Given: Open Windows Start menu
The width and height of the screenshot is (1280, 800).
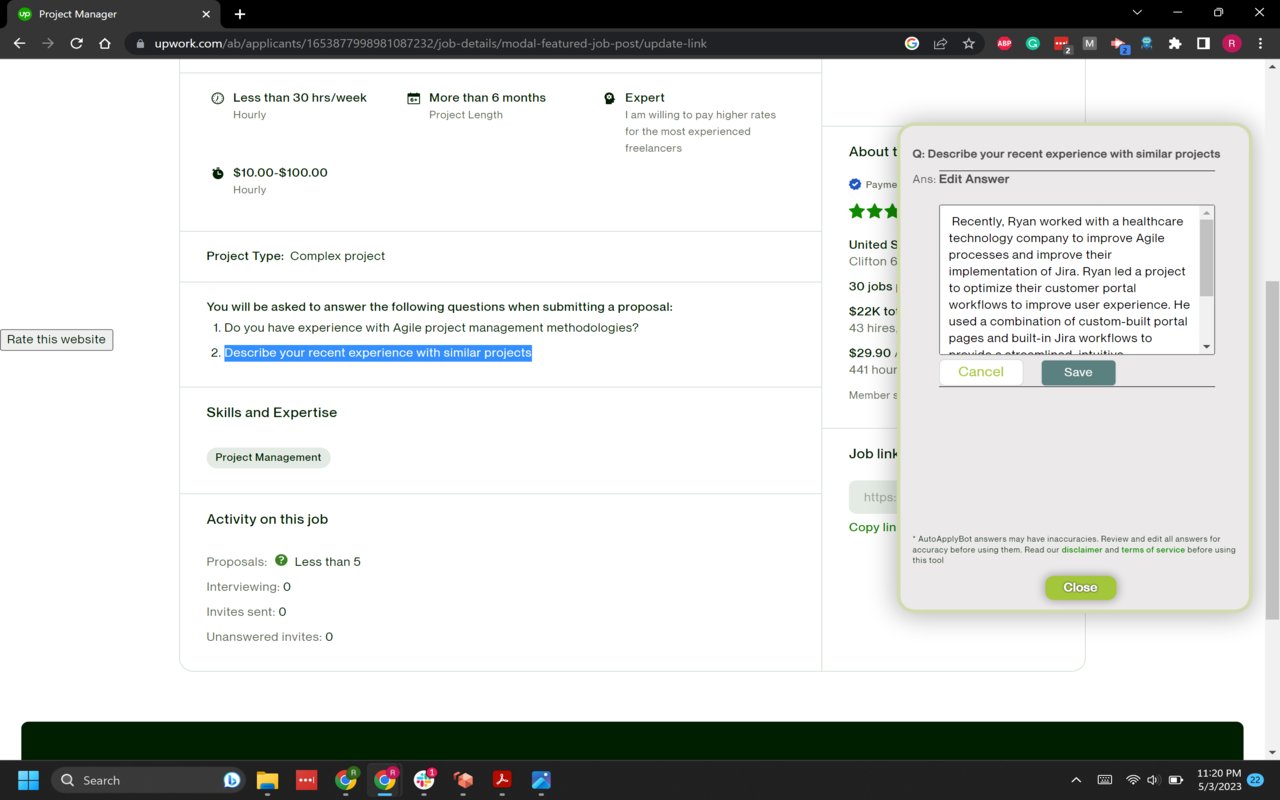Looking at the screenshot, I should [27, 779].
